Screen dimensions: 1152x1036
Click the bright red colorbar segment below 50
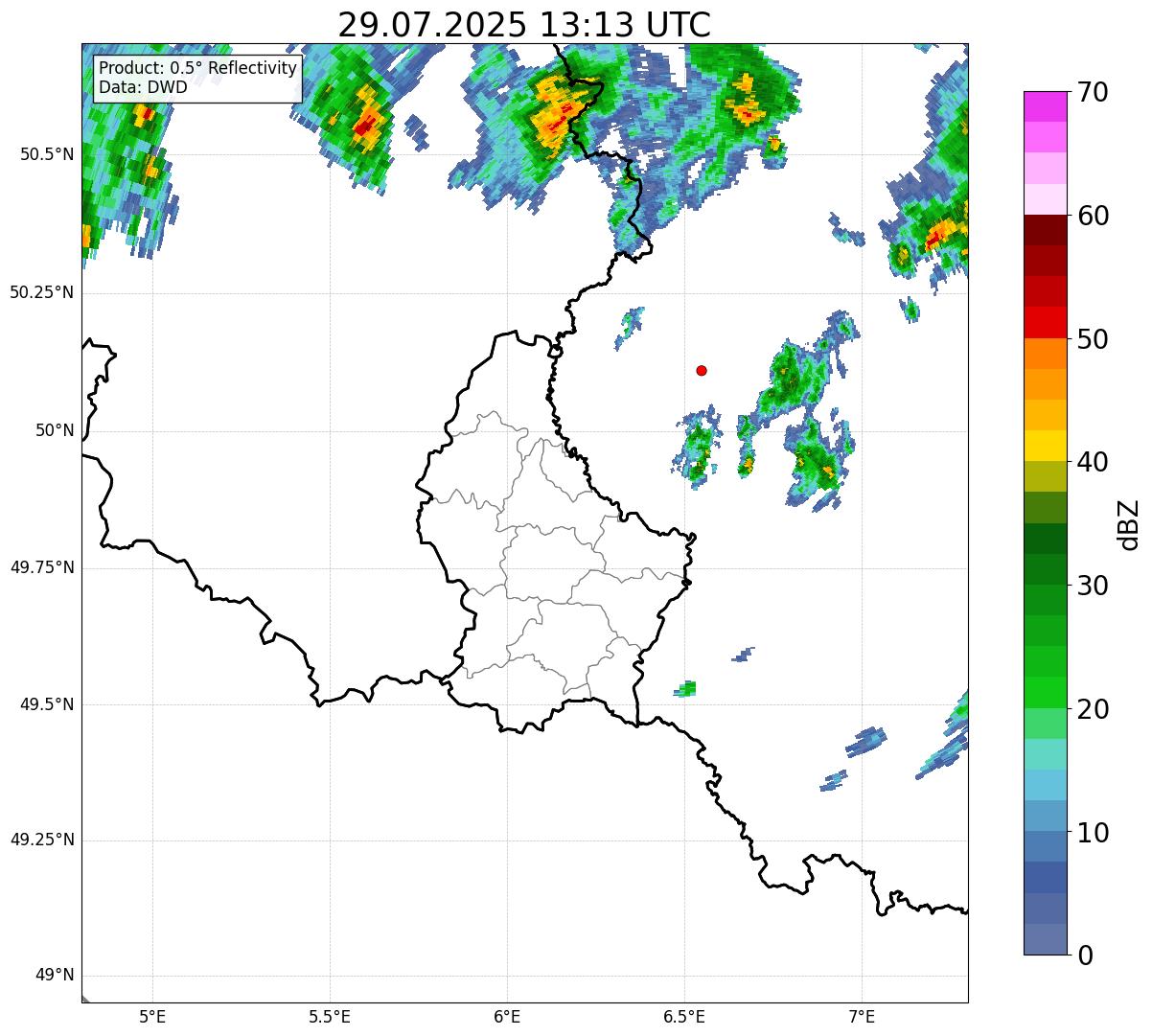click(x=1045, y=323)
